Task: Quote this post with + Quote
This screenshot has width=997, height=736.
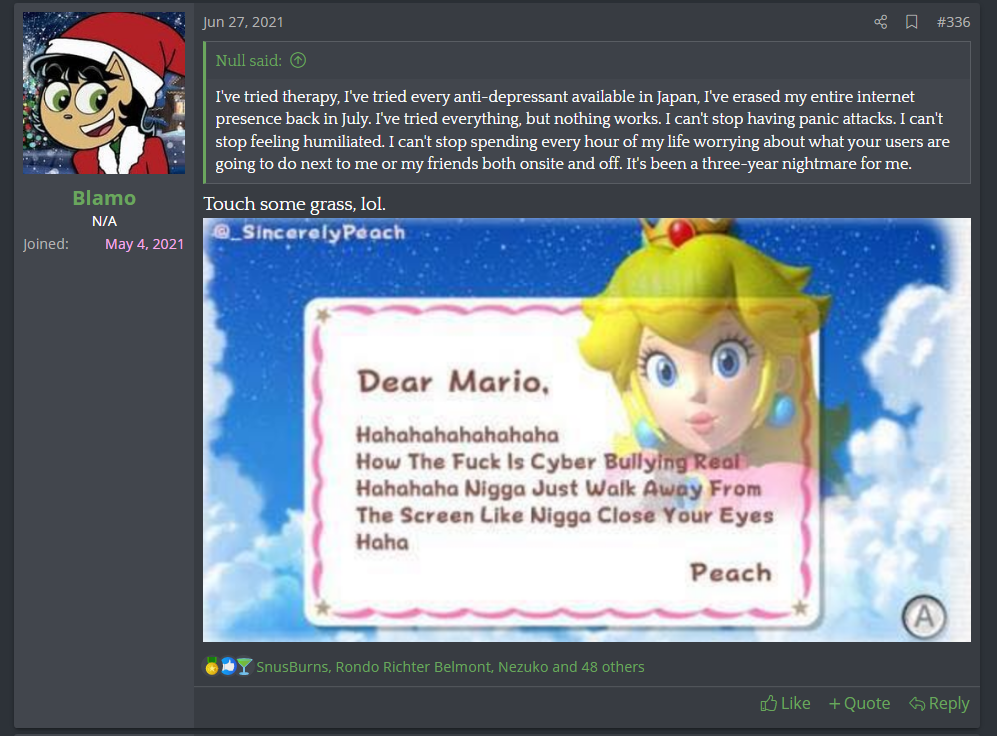Action: pyautogui.click(x=859, y=704)
